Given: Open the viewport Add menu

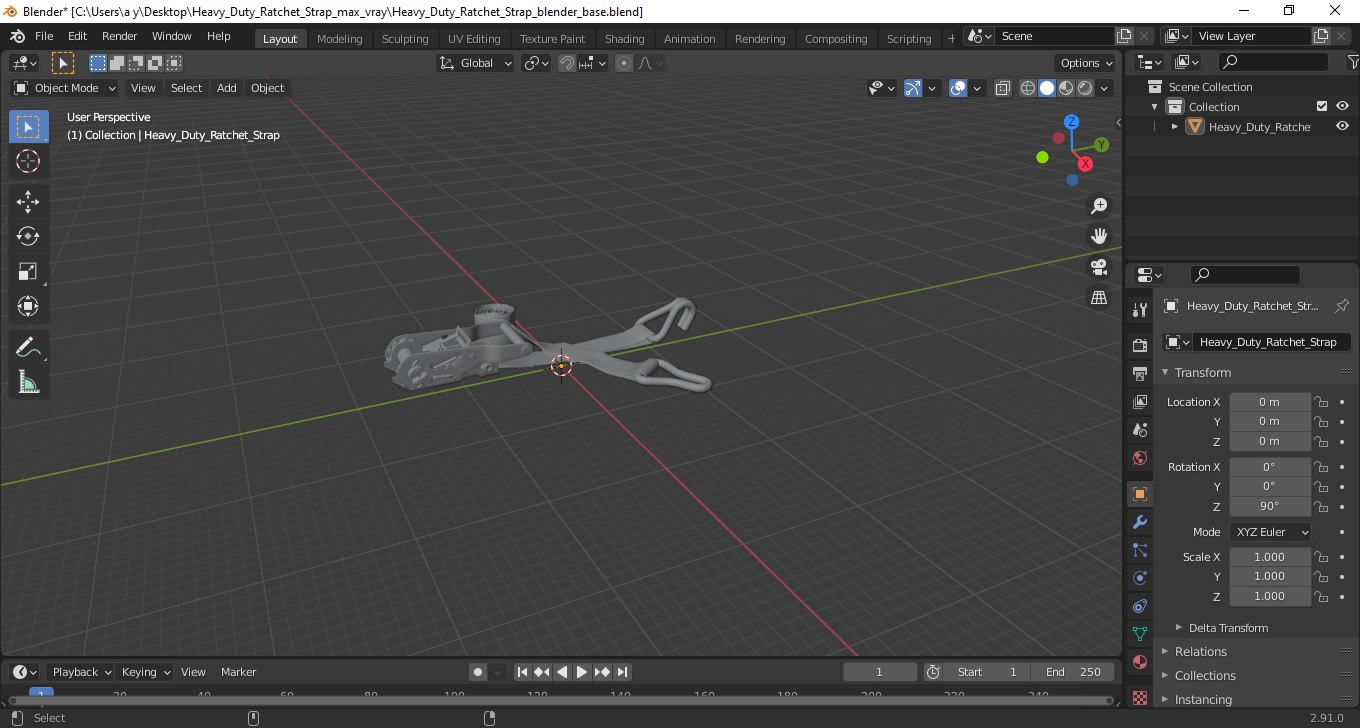Looking at the screenshot, I should coord(227,88).
